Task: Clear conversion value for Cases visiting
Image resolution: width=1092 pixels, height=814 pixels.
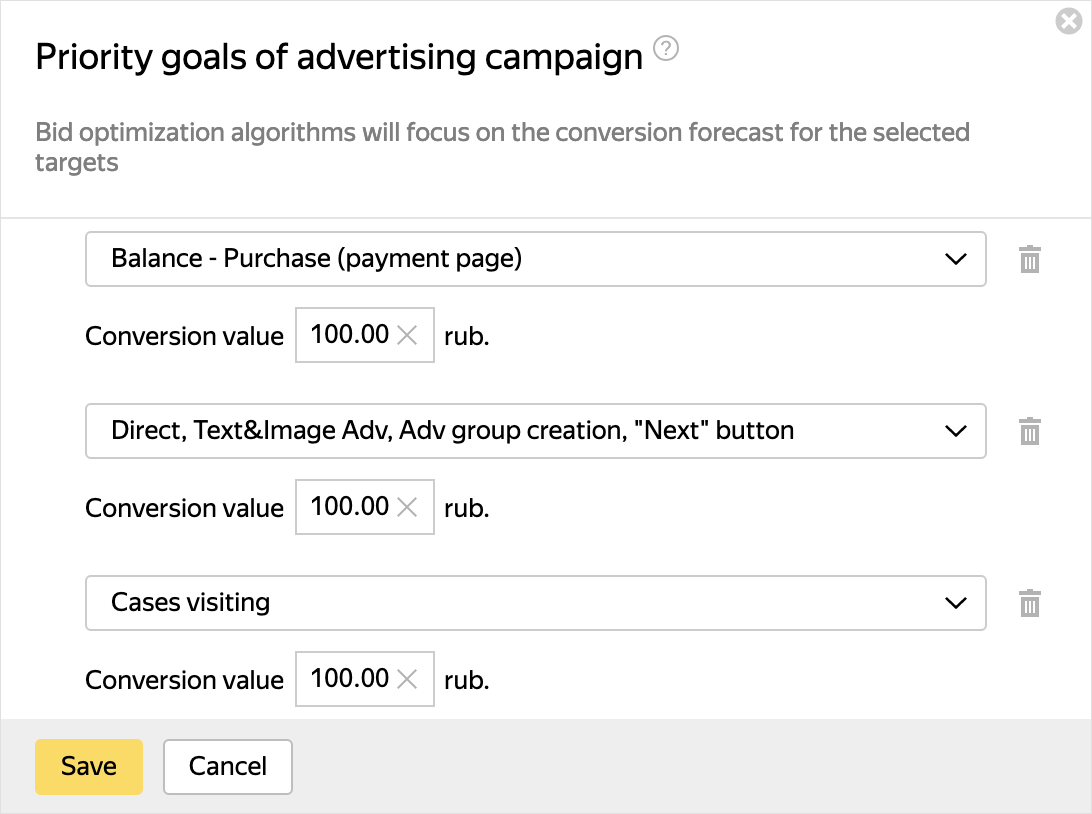Action: [x=407, y=680]
